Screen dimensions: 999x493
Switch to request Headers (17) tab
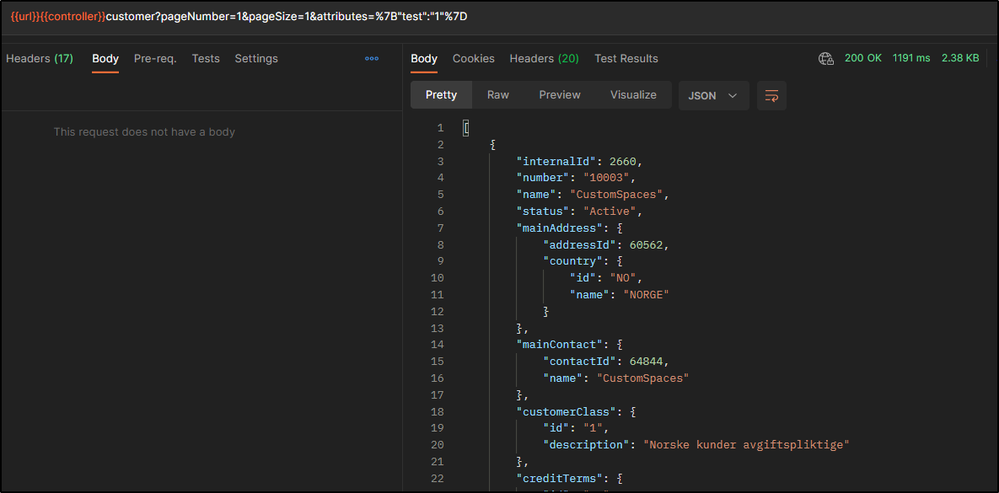point(39,59)
